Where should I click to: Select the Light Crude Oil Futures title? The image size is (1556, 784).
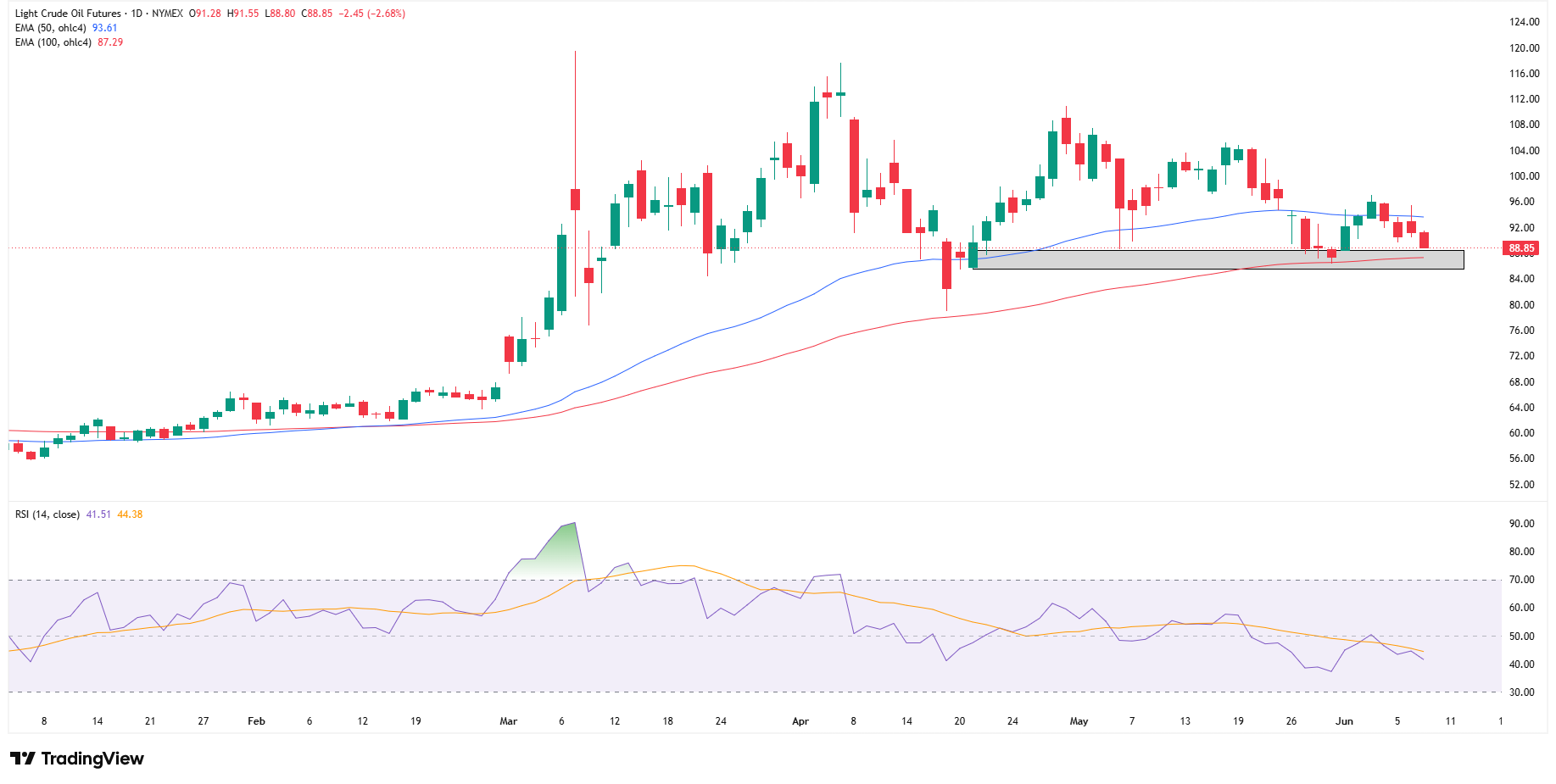(68, 14)
